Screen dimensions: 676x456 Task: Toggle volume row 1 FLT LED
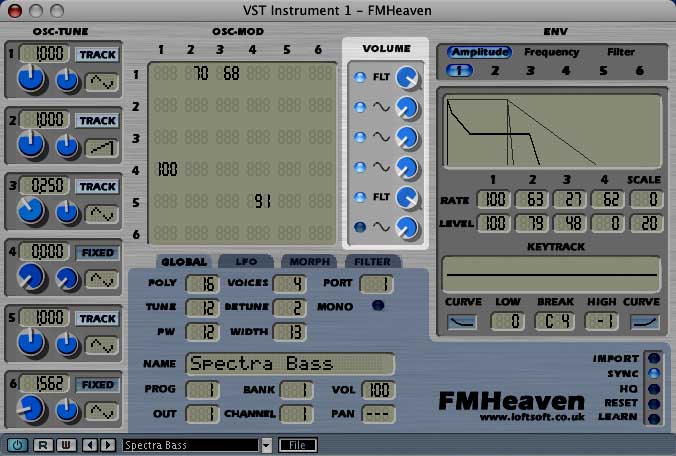[x=360, y=77]
